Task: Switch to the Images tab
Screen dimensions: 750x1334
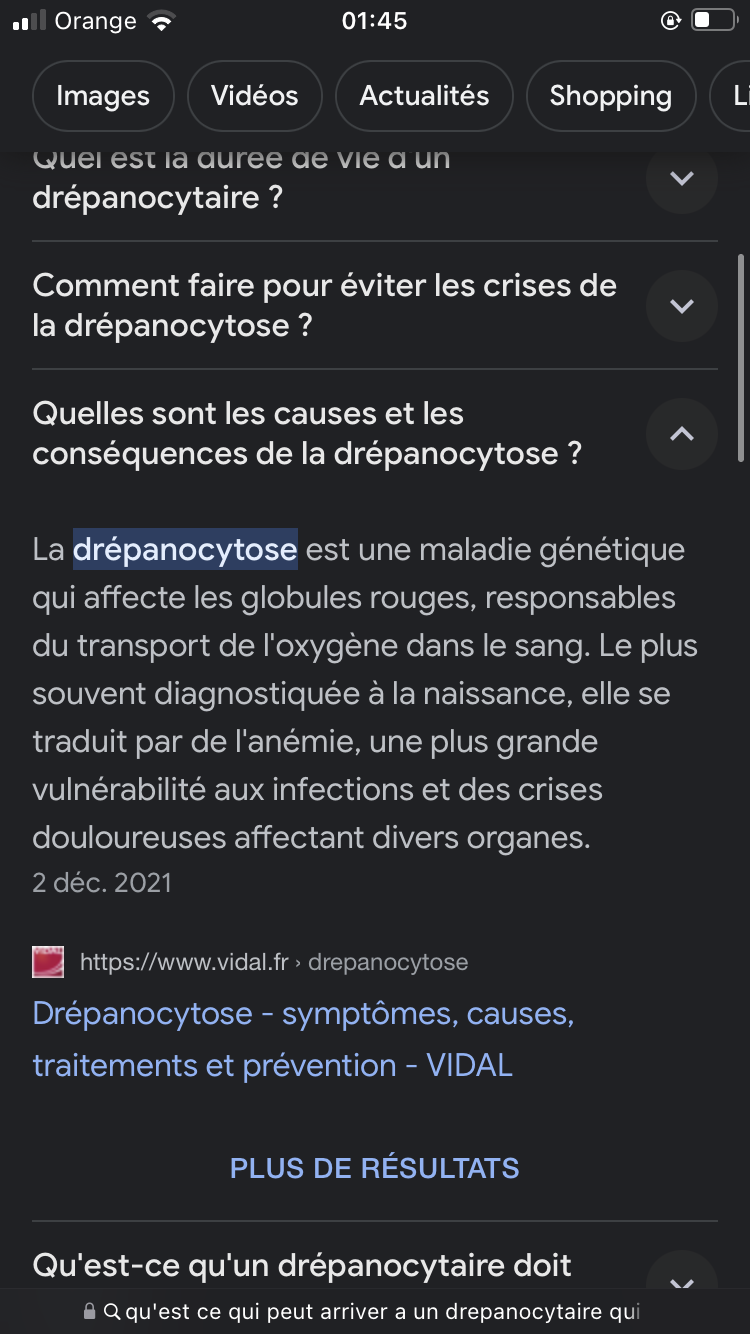Action: tap(103, 96)
